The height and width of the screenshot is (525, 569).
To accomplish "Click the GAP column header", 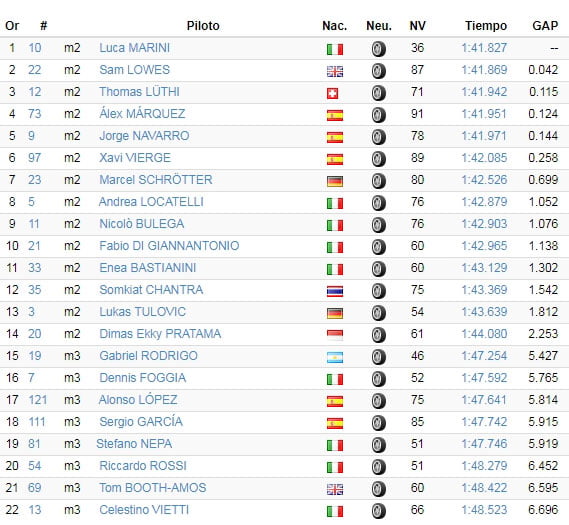I will (545, 26).
